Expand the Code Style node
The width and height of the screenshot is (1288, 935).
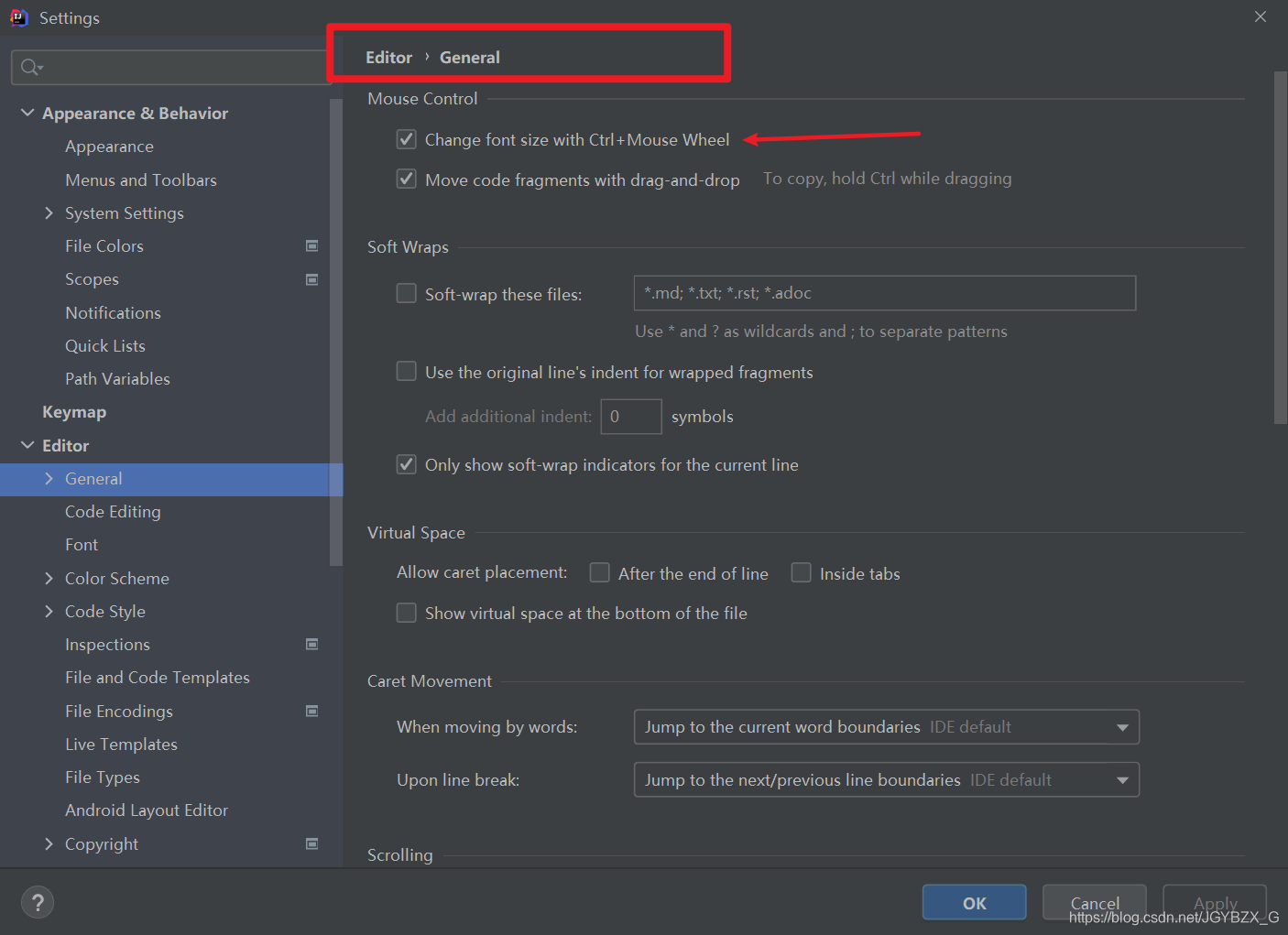click(49, 611)
